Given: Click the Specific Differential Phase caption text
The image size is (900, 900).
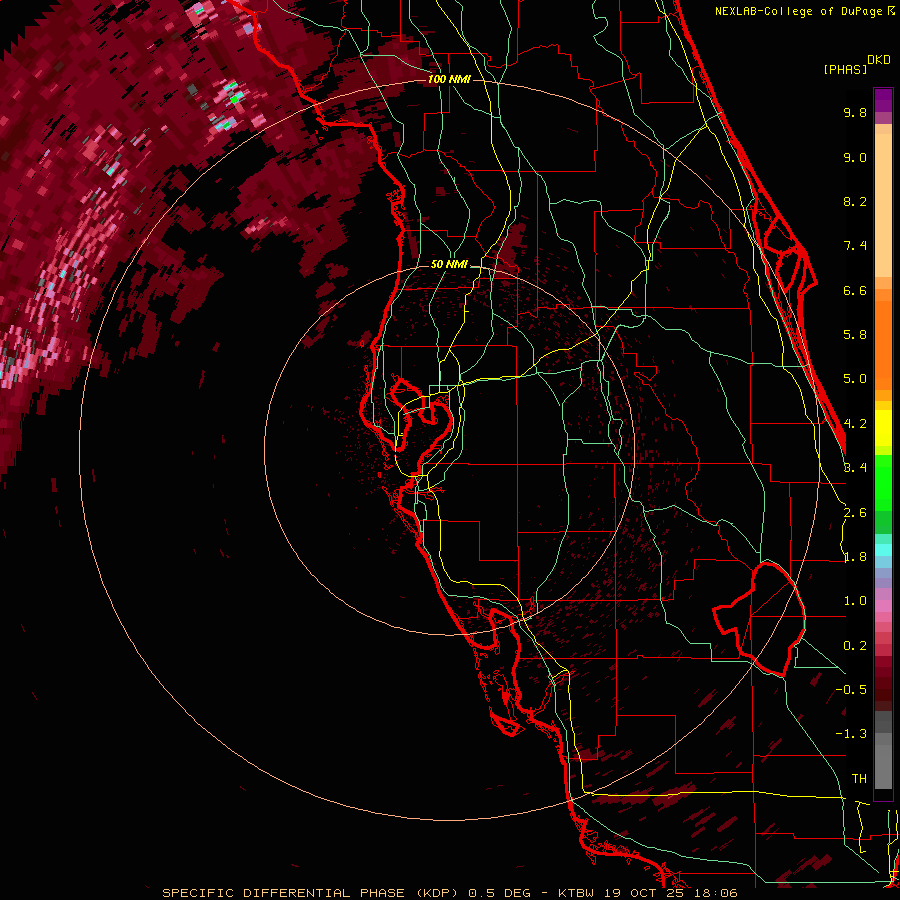Looking at the screenshot, I should (x=450, y=893).
